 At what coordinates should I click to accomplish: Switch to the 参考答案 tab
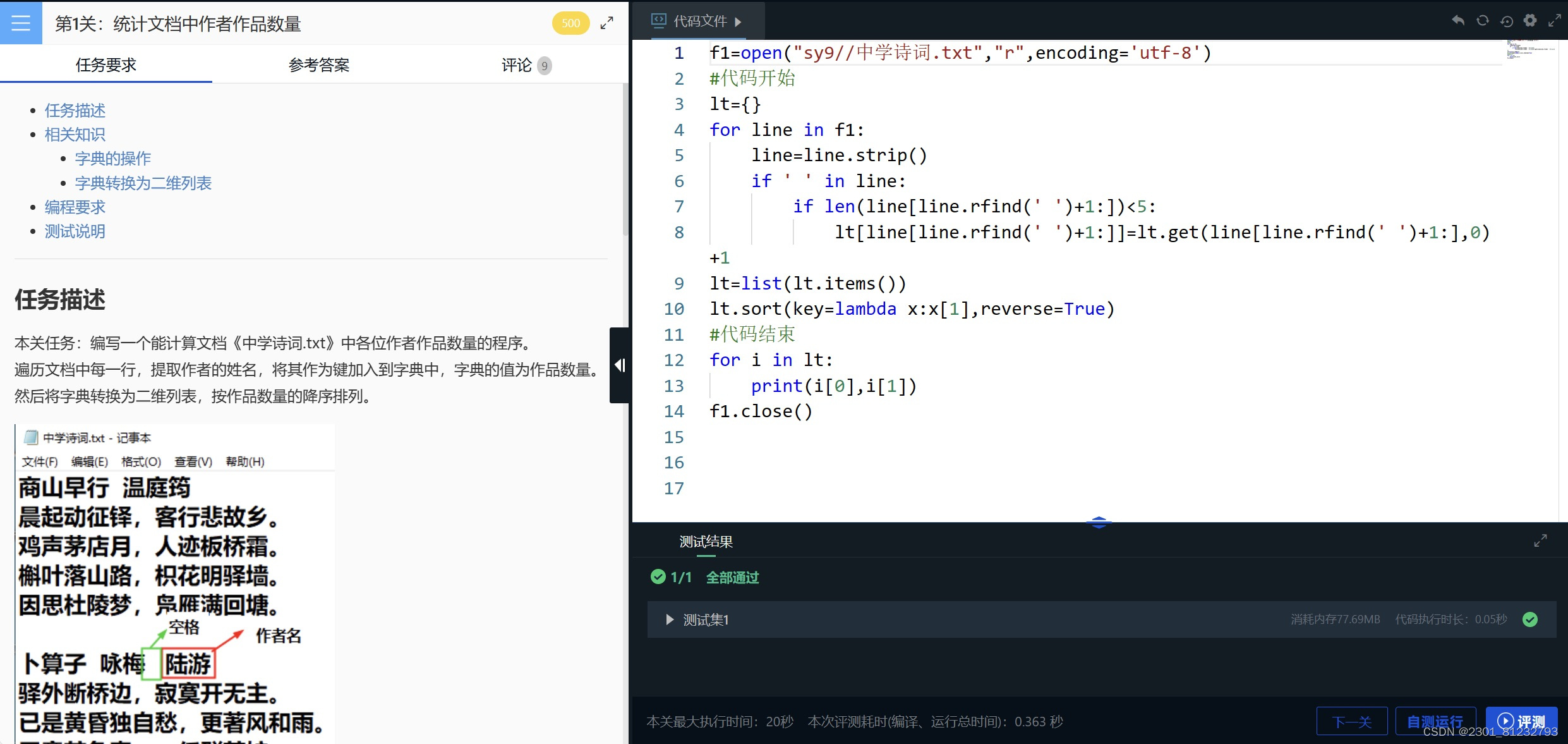point(319,64)
